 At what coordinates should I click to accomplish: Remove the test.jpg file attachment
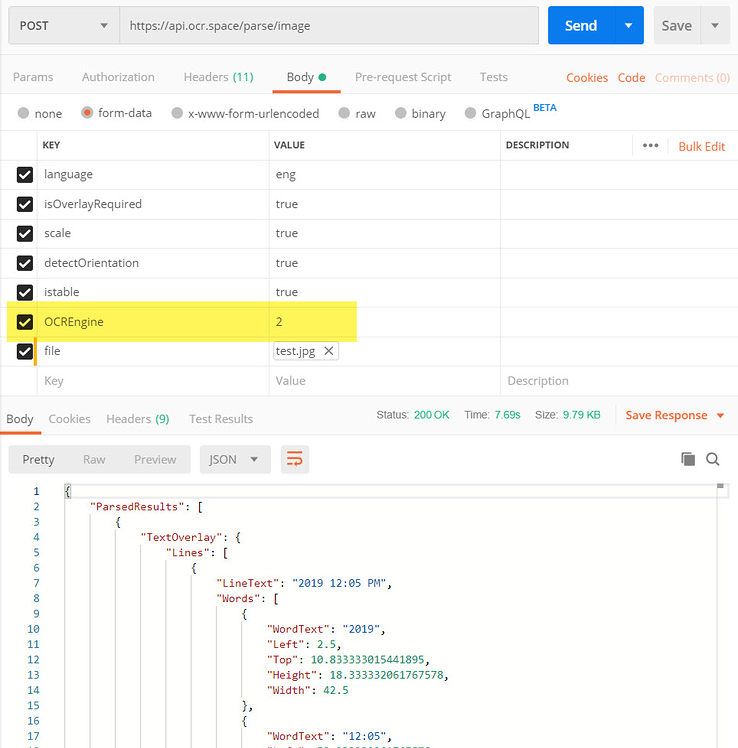(x=329, y=351)
